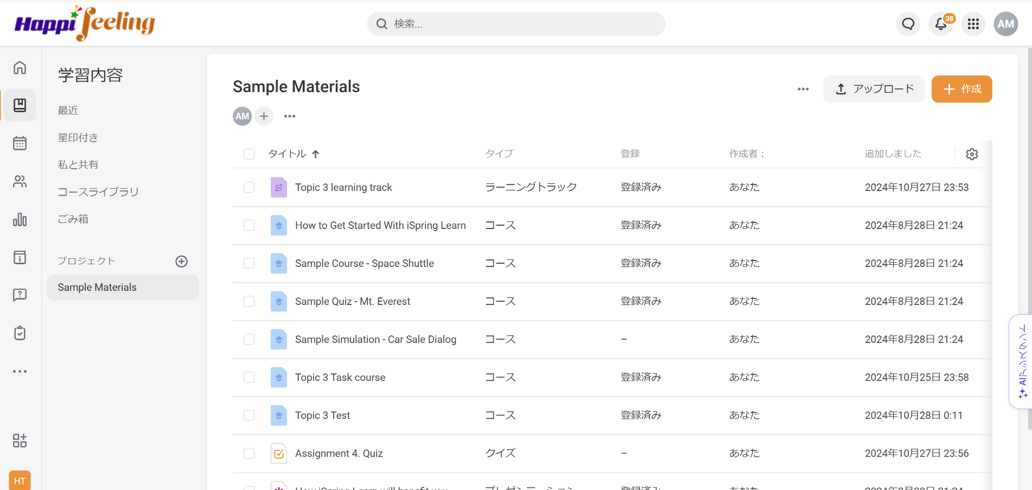Tick the Sample Quiz - Mt. Everest checkbox

(x=249, y=302)
